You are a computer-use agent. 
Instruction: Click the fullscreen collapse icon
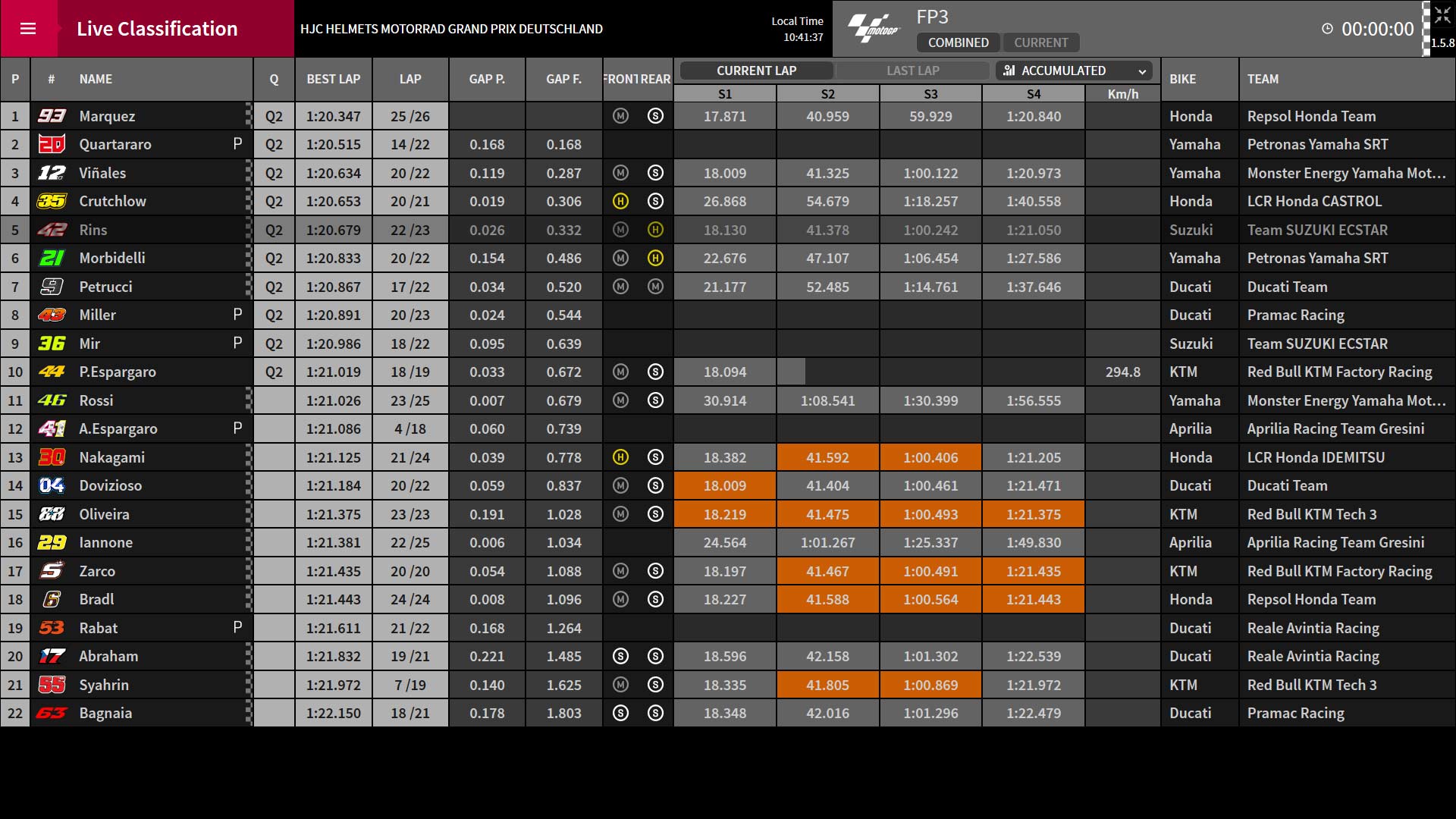1442,16
